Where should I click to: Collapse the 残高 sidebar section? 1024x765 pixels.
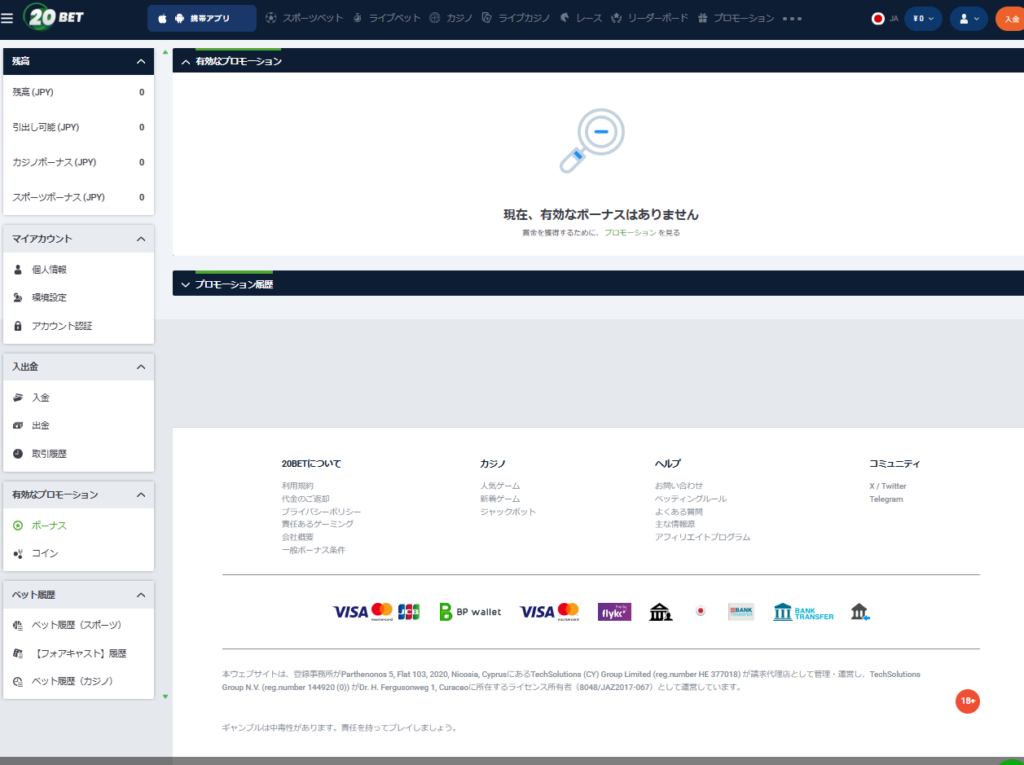(x=140, y=61)
